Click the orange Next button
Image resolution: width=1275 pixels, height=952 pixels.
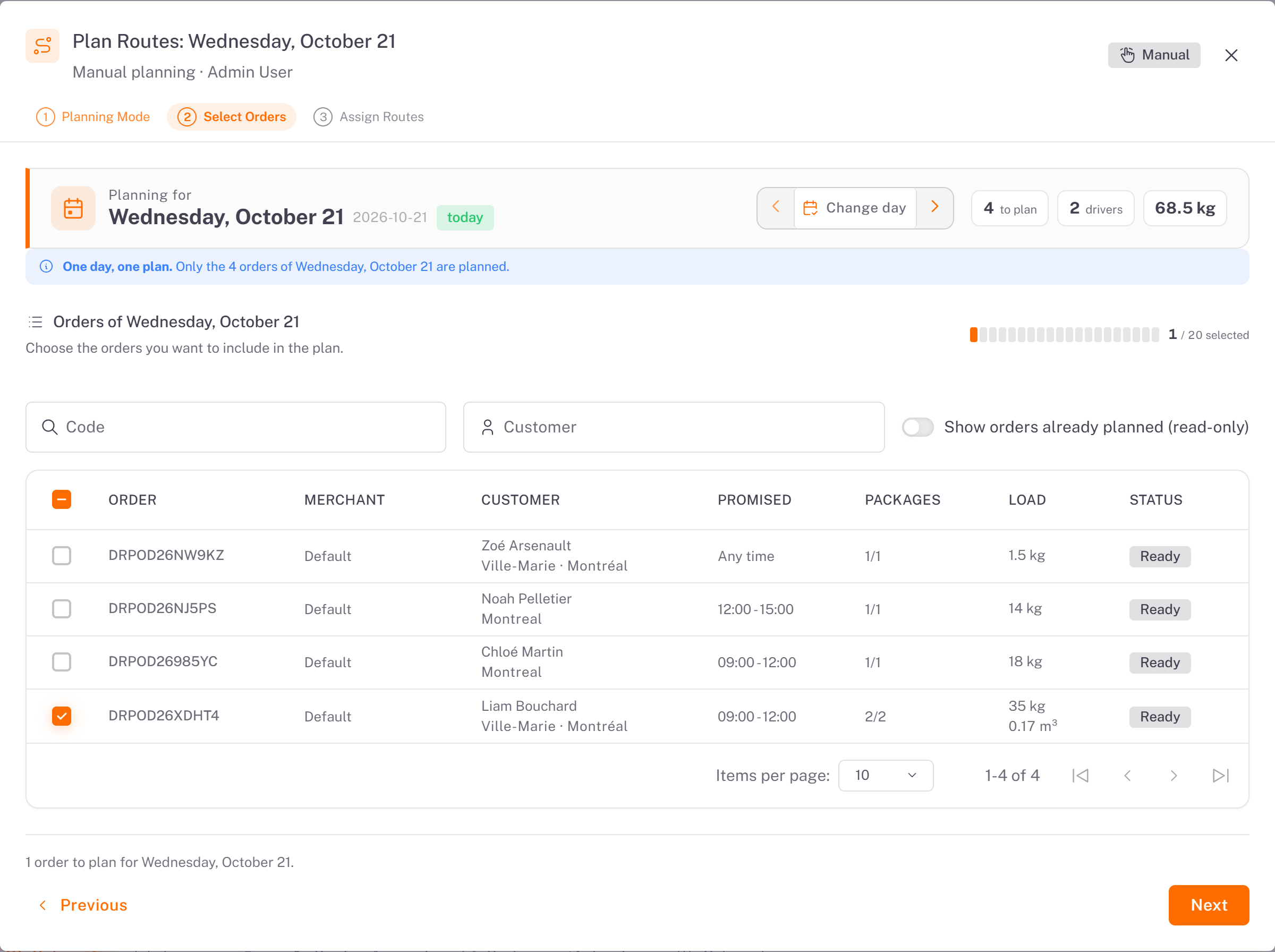[x=1209, y=905]
